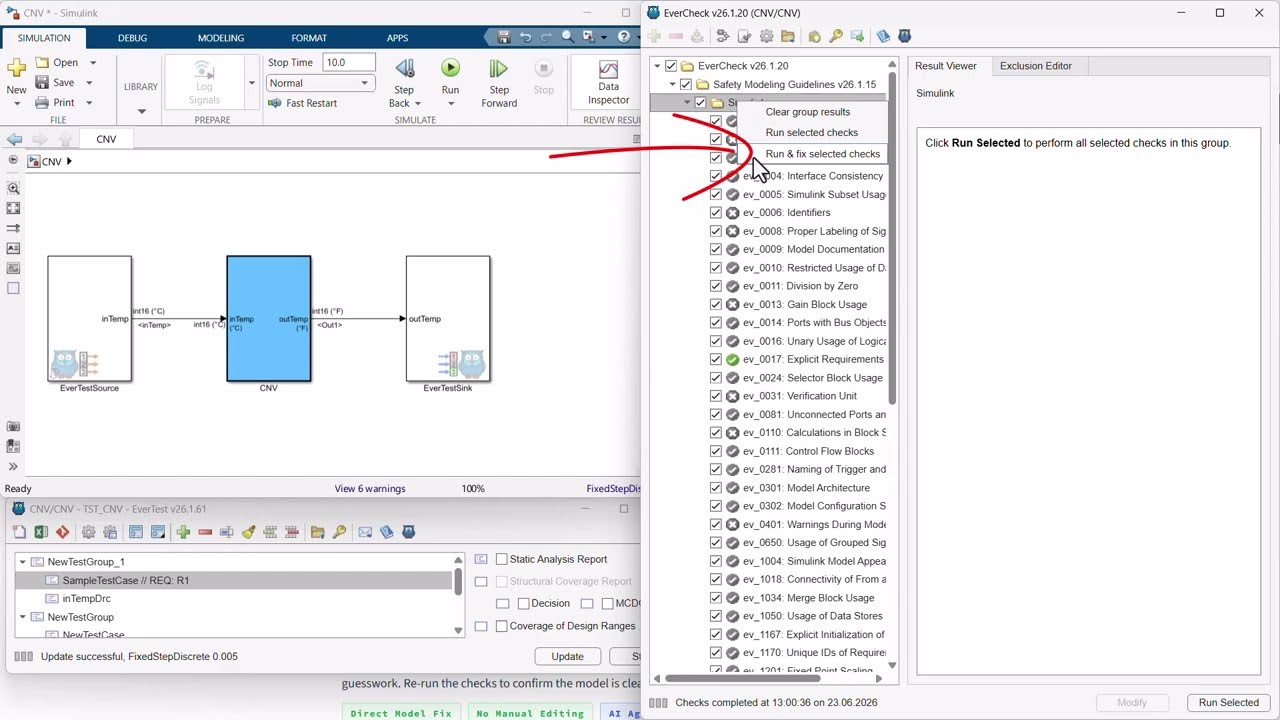Click the broom clean icon in EverTest toolbar
1280x720 pixels.
(248, 532)
